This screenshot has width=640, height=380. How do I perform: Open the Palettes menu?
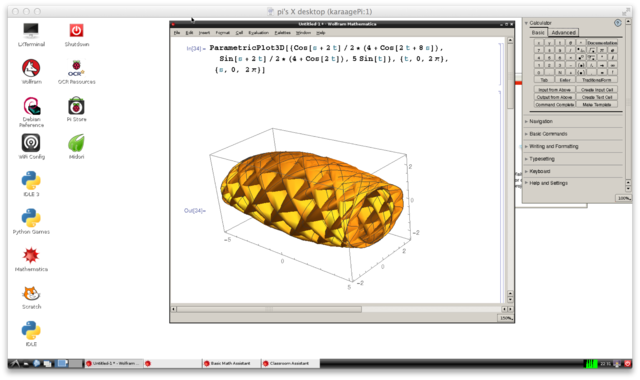(282, 33)
